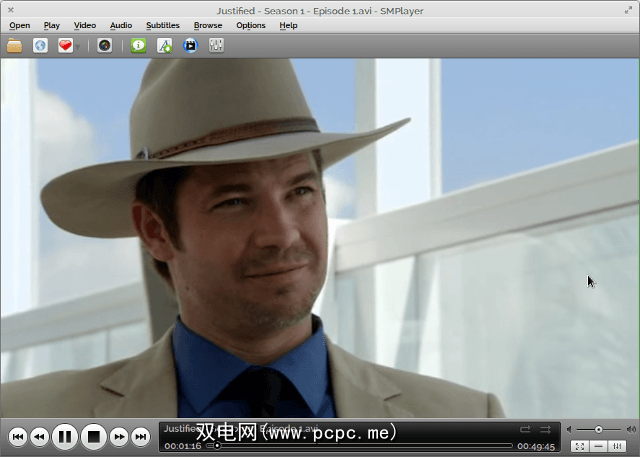Show file information with the green info icon

tap(138, 45)
